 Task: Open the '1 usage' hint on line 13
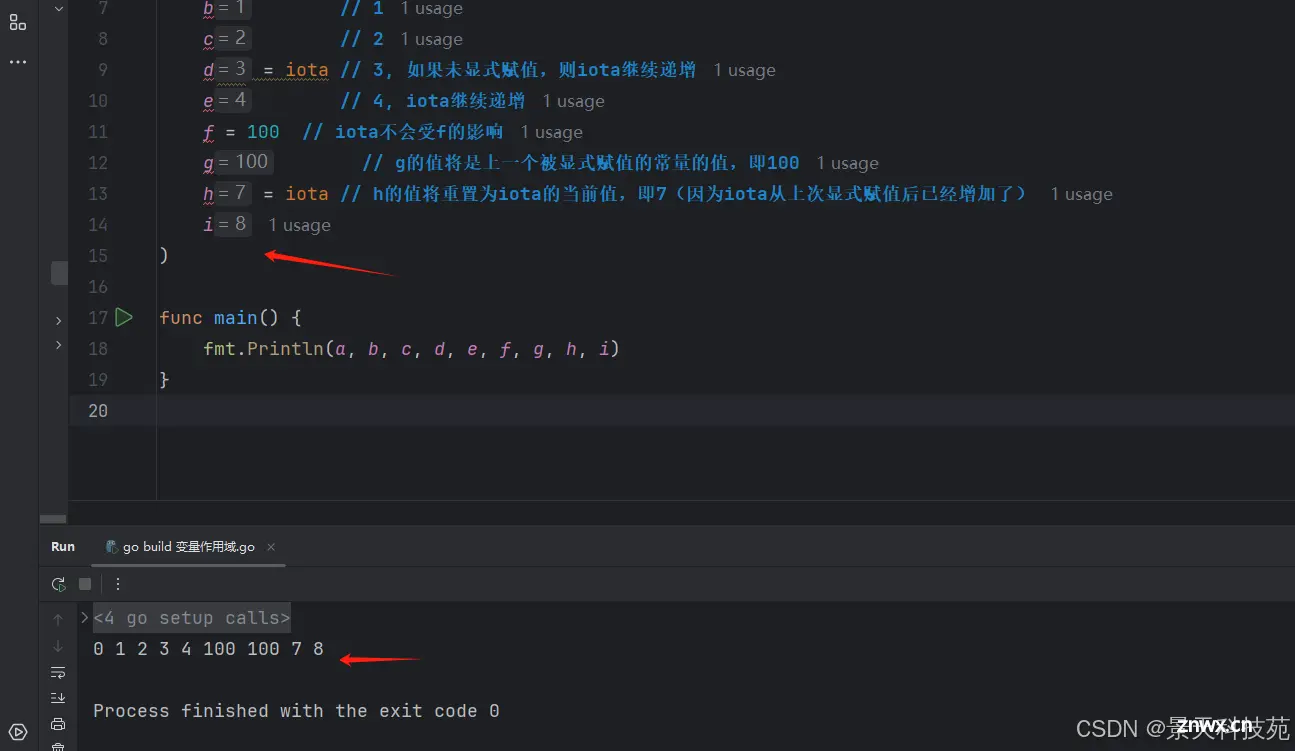click(1081, 194)
